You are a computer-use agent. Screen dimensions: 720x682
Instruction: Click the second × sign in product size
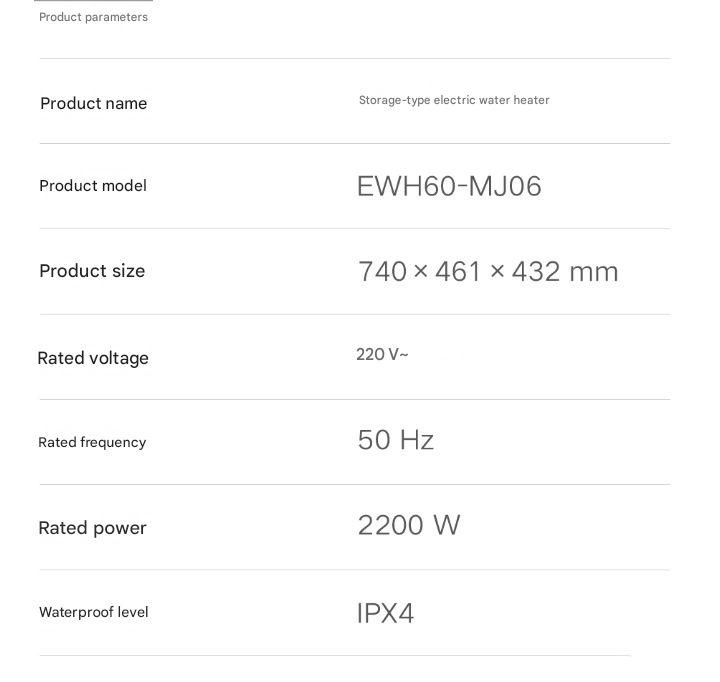tap(497, 271)
